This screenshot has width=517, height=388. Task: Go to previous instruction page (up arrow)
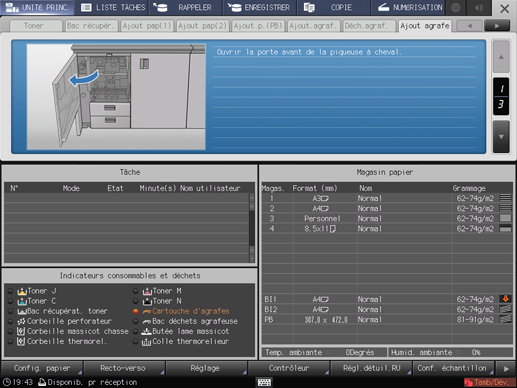coord(501,57)
